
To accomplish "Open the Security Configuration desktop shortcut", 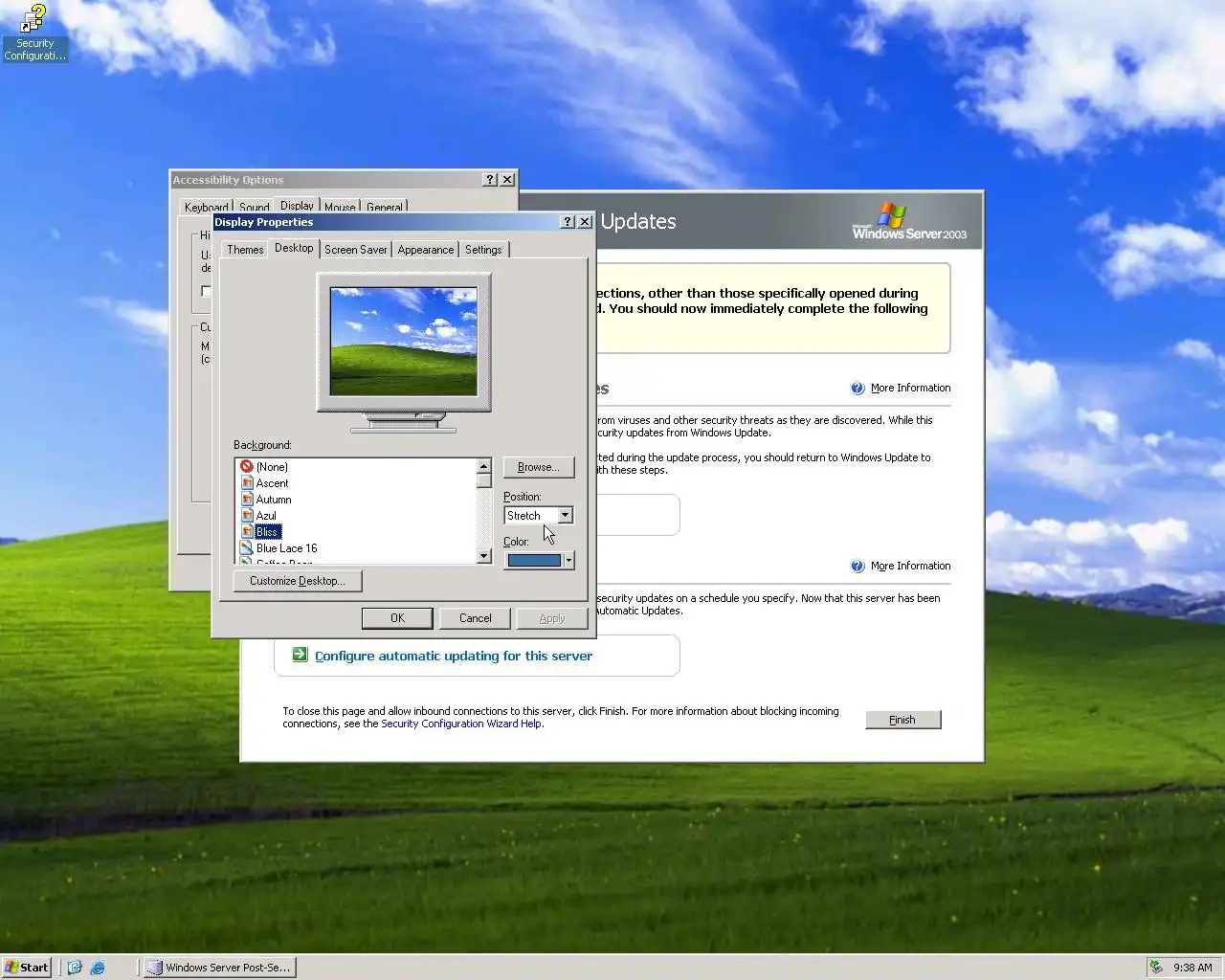I will click(34, 33).
